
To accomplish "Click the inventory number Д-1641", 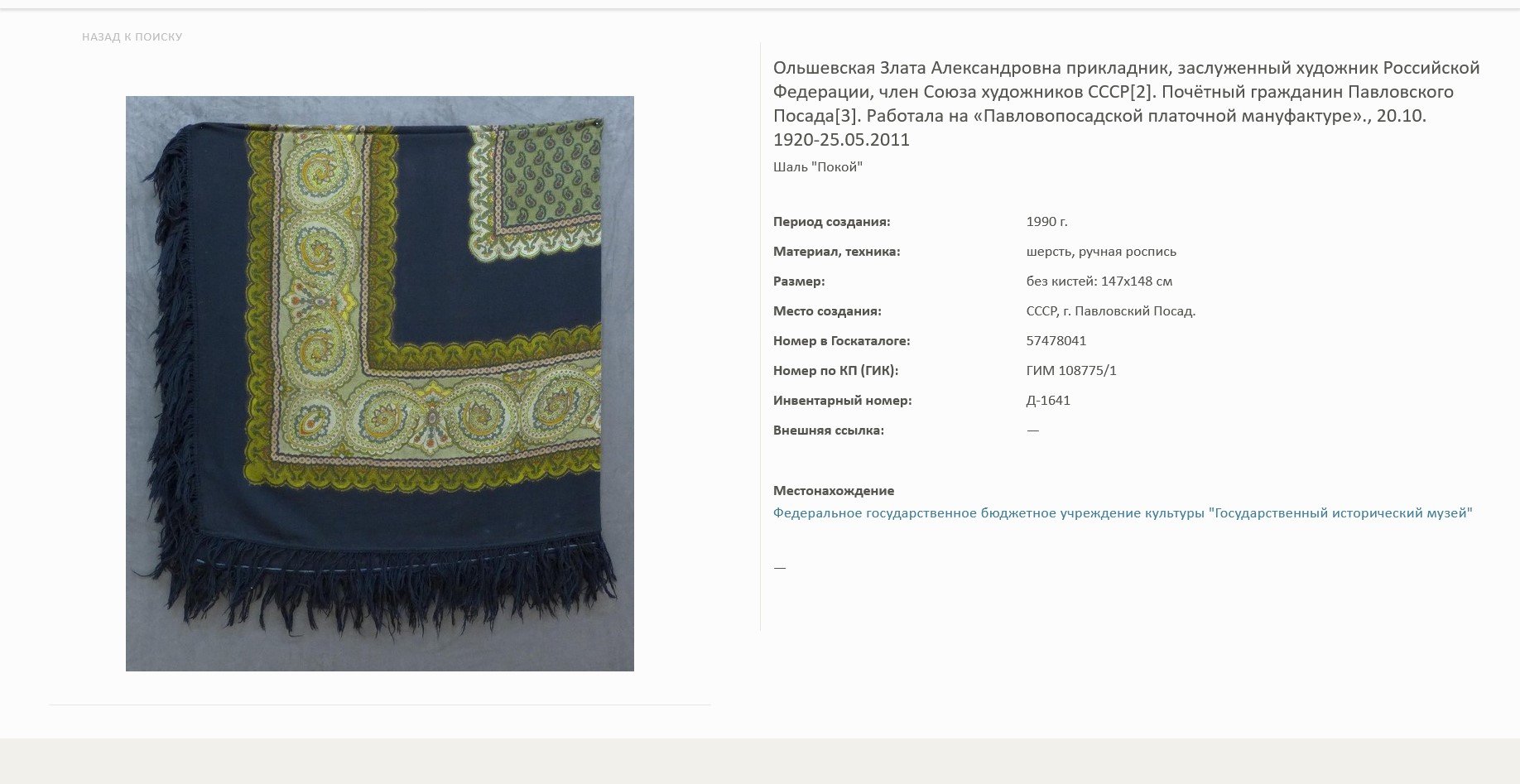I will (1048, 401).
